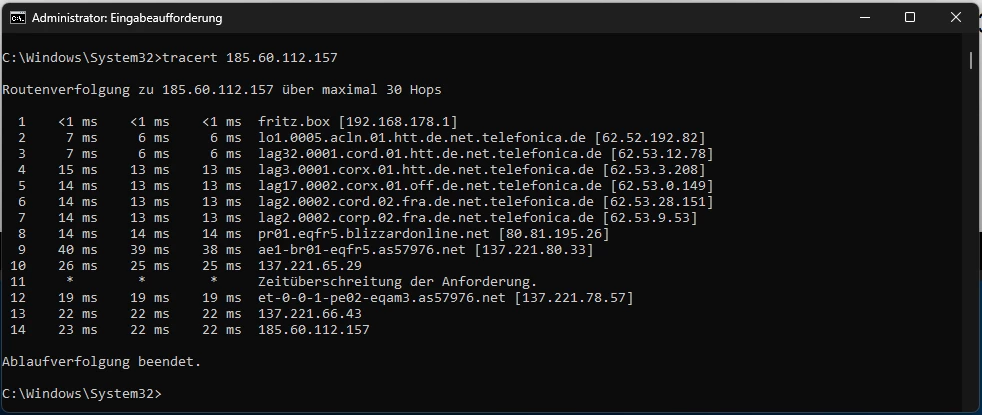Click the last C:\Windows\System32> prompt
982x415 pixels.
(81, 394)
